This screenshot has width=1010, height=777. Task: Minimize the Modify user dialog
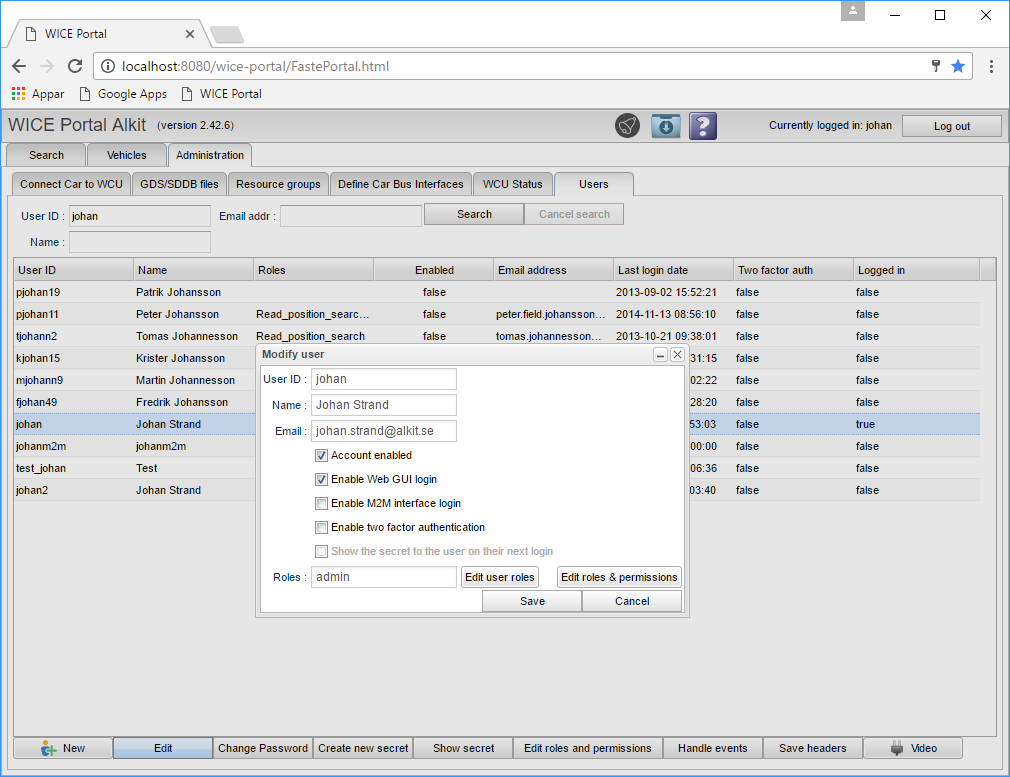click(x=661, y=355)
